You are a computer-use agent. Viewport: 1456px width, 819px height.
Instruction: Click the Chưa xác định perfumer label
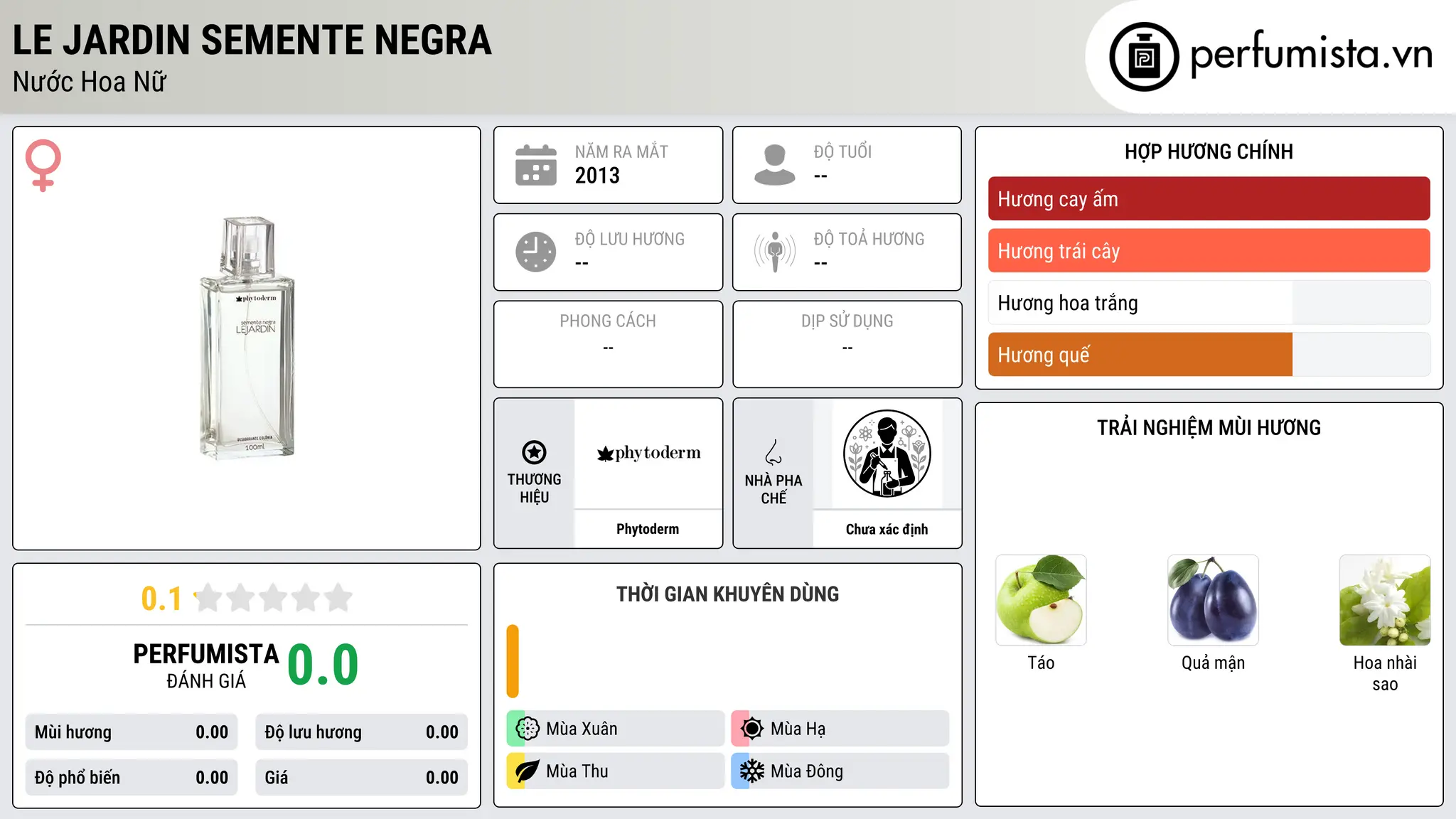(887, 529)
